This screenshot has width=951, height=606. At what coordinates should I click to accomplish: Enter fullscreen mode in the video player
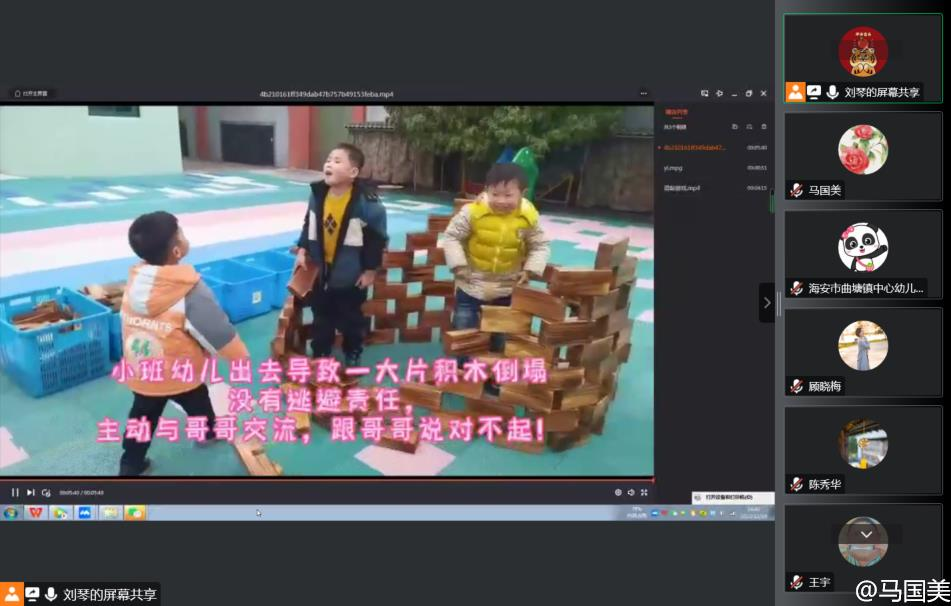644,492
